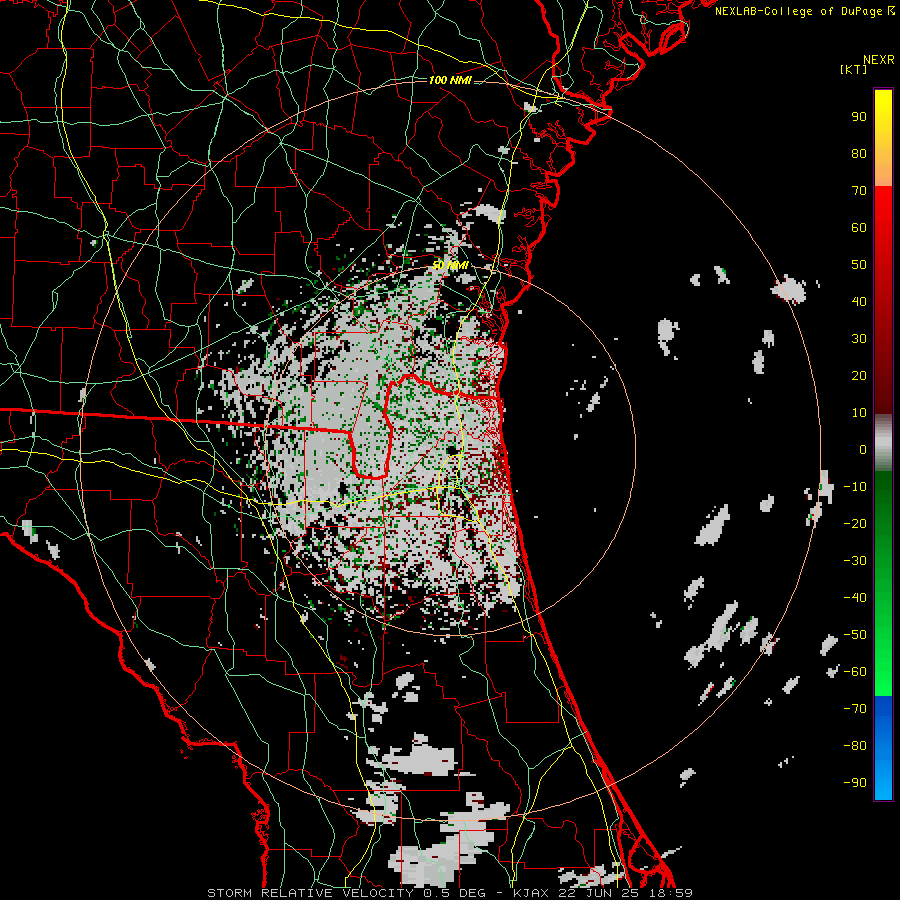
Task: Select the -40 value on velocity scale
Action: point(855,598)
